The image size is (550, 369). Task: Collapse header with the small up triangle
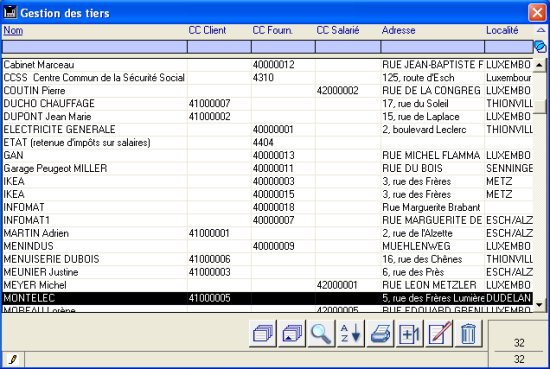(x=541, y=31)
